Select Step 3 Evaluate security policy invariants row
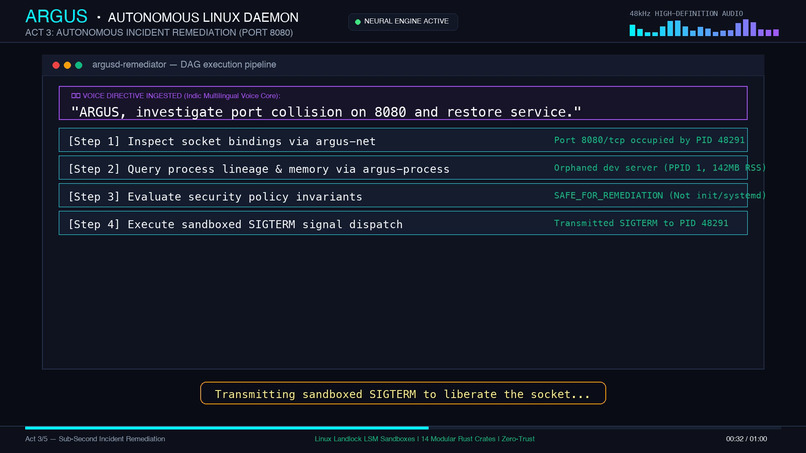The height and width of the screenshot is (453, 806). [x=403, y=195]
